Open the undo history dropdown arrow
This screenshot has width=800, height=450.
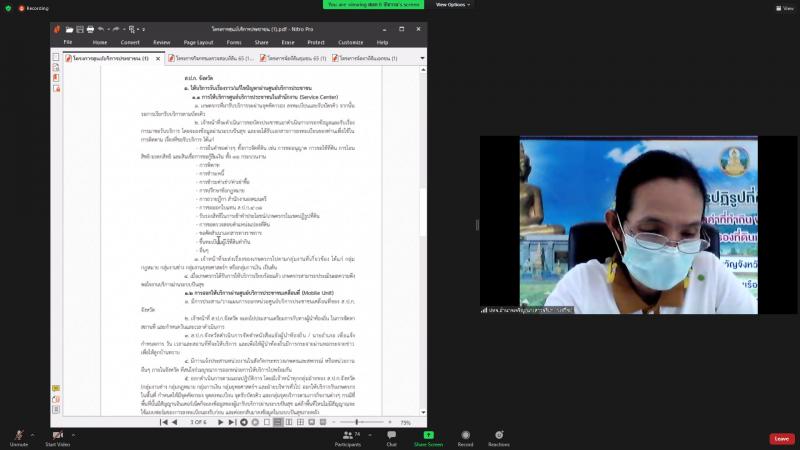(108, 30)
